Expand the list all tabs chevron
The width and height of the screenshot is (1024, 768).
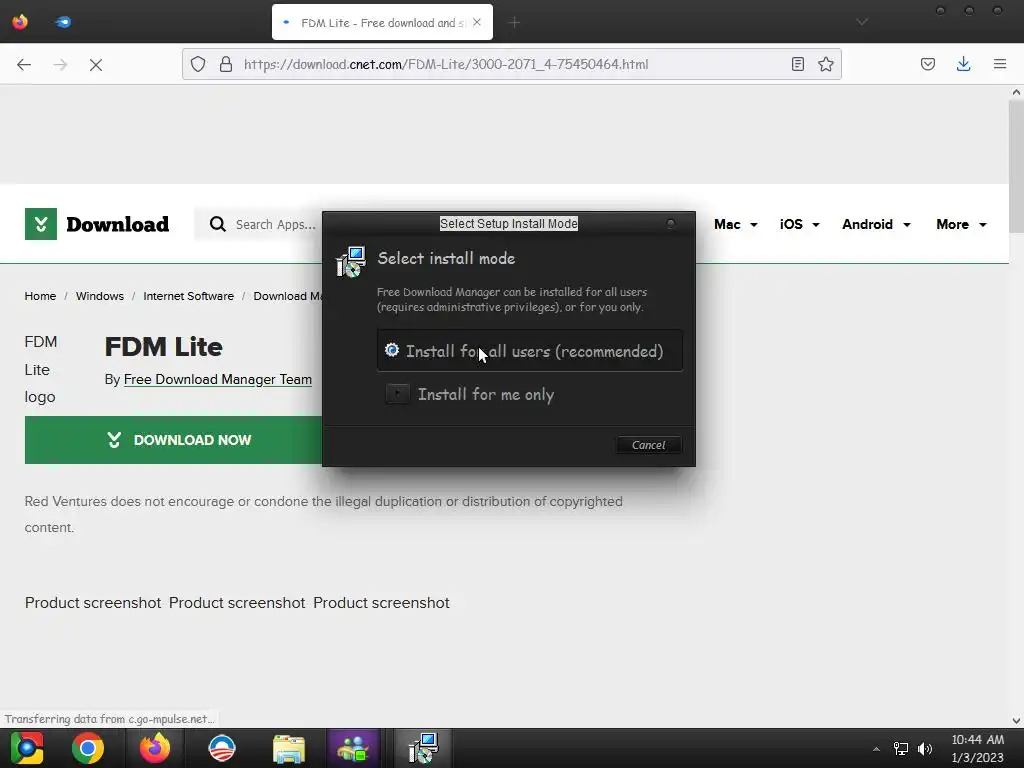coord(862,22)
